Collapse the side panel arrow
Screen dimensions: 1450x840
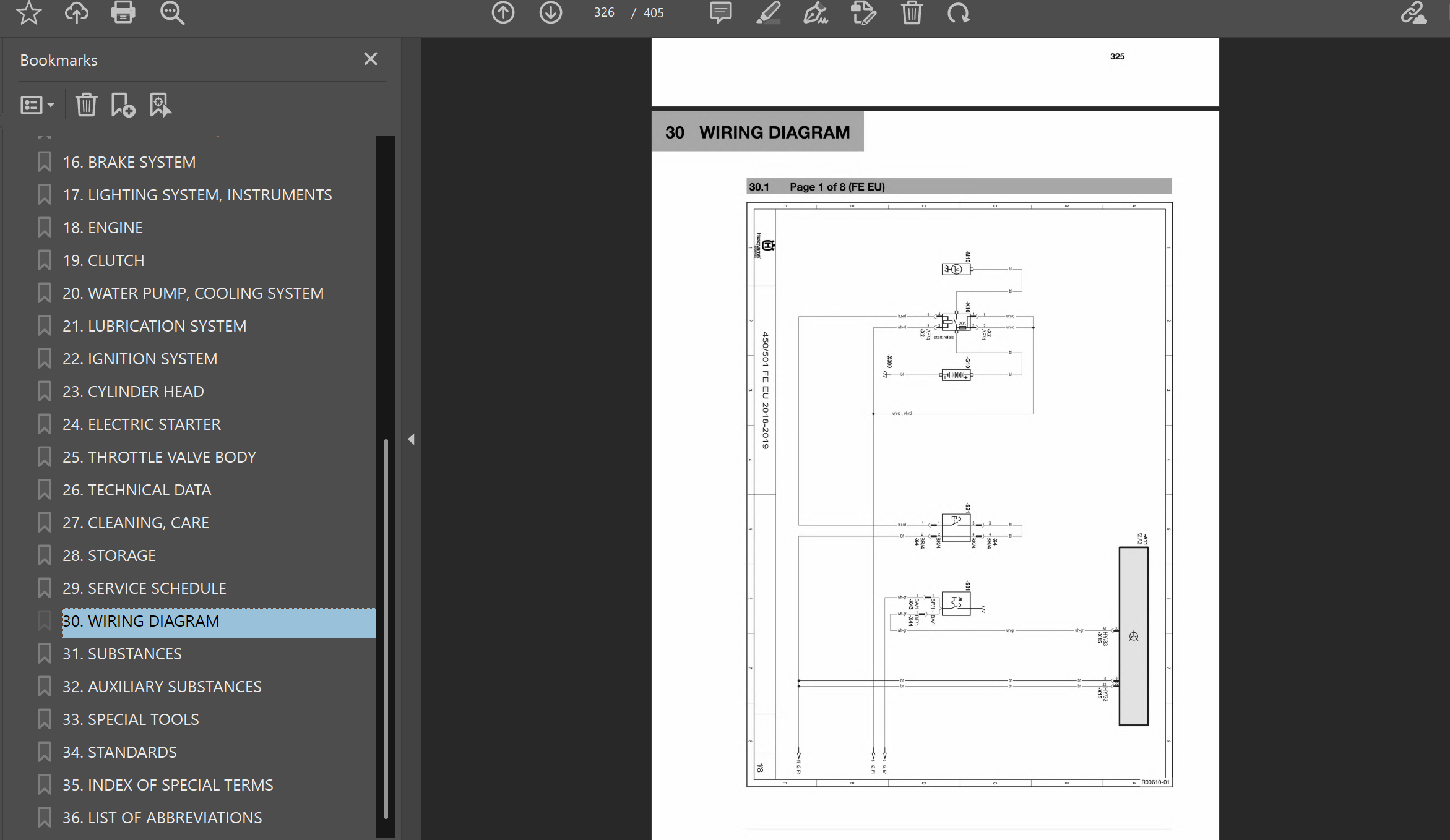(x=411, y=439)
